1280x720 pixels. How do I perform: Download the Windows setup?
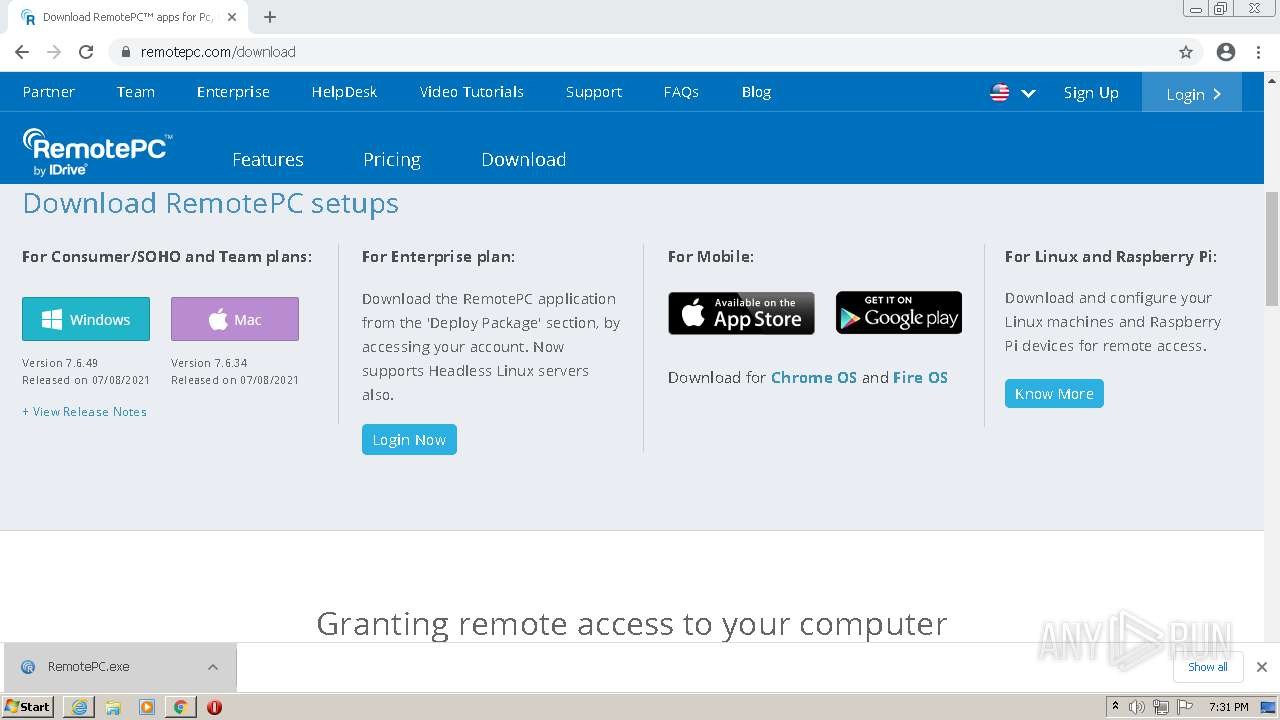coord(86,319)
